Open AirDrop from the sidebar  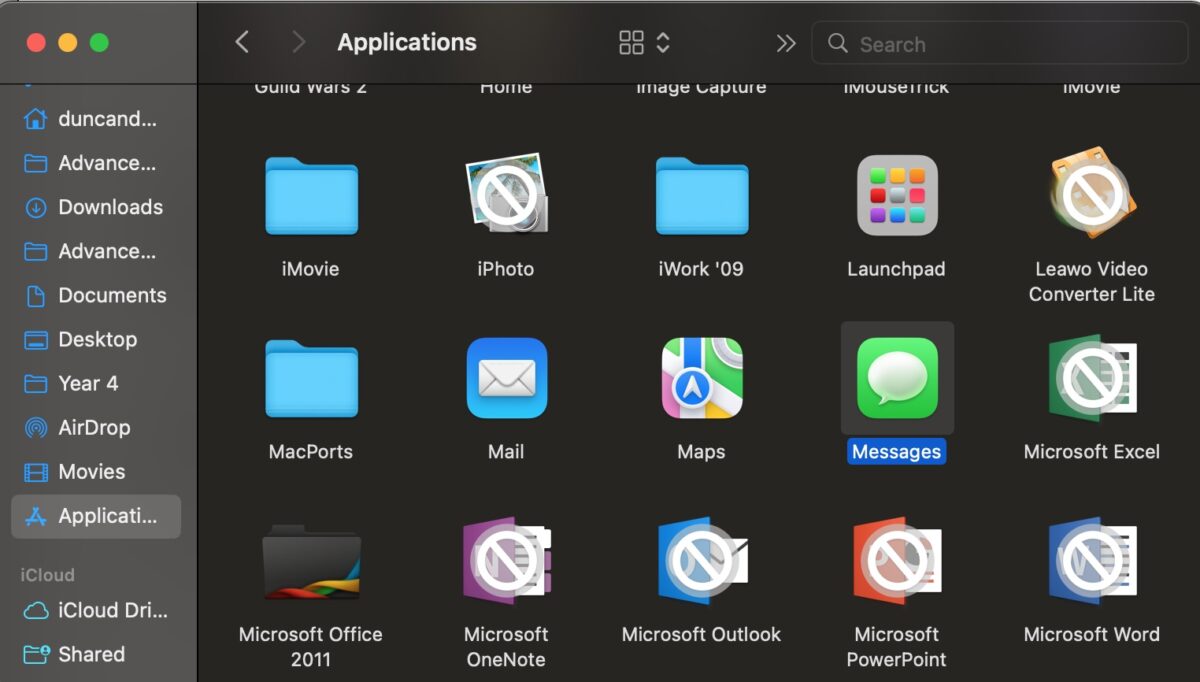(96, 427)
